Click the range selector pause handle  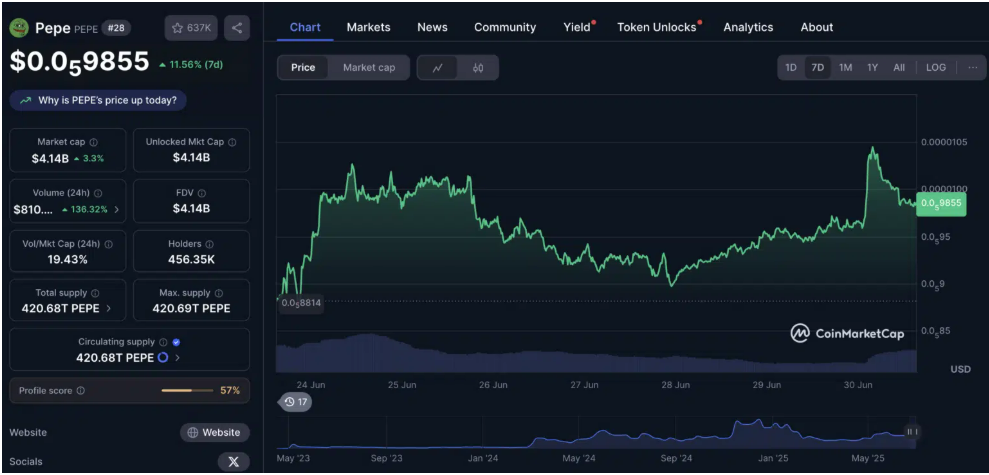(911, 431)
